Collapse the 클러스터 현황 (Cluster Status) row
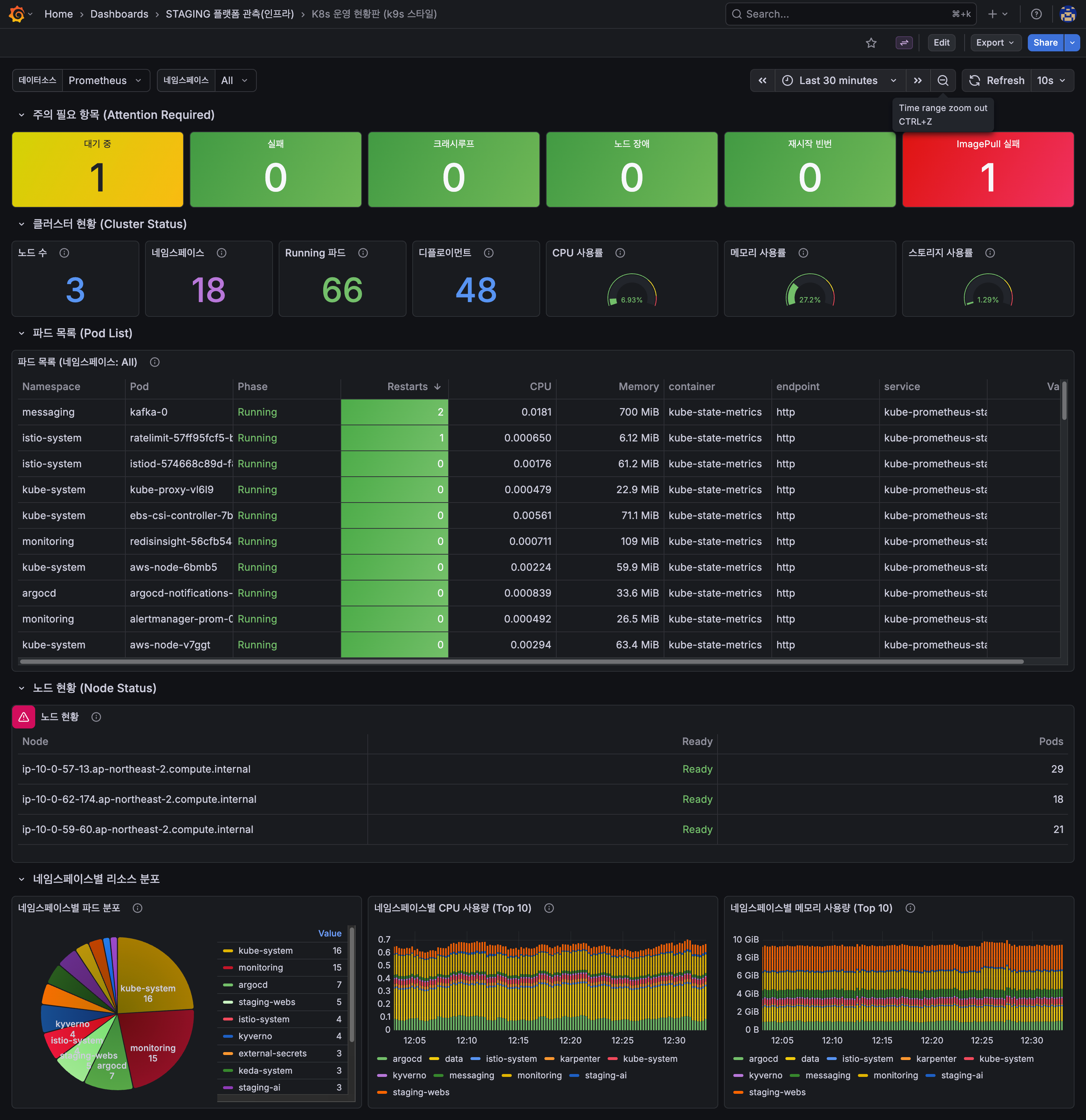This screenshot has height=1120, width=1086. (x=22, y=224)
